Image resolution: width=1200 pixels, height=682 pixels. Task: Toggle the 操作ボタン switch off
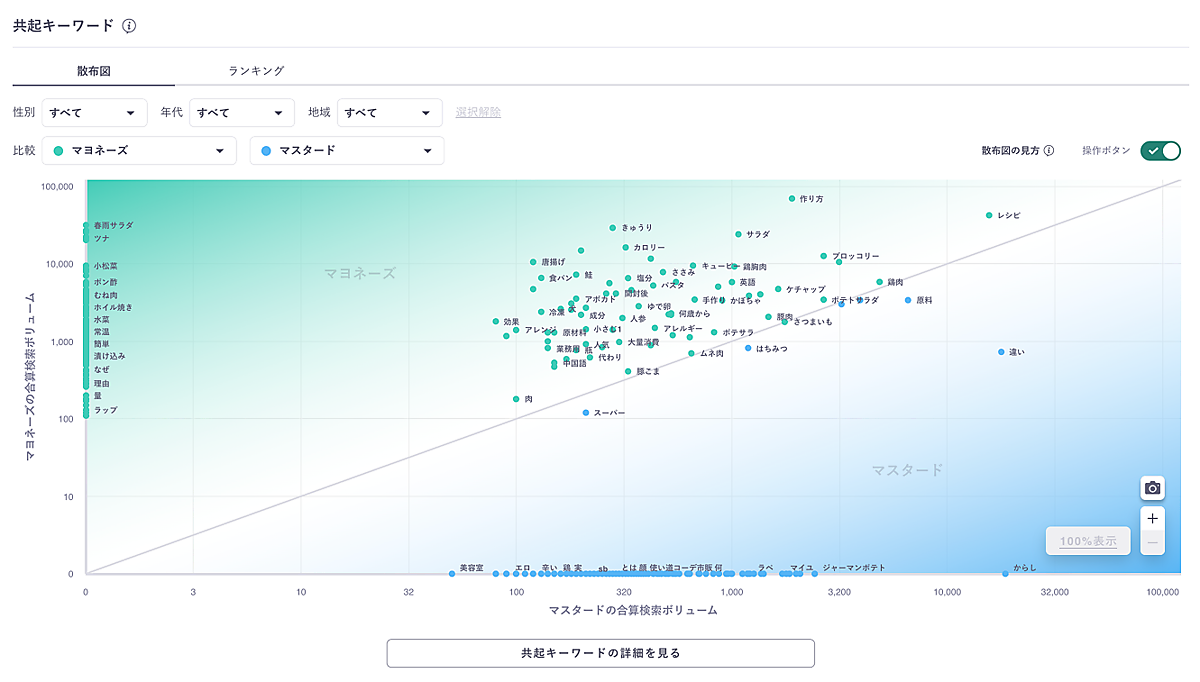click(1161, 151)
